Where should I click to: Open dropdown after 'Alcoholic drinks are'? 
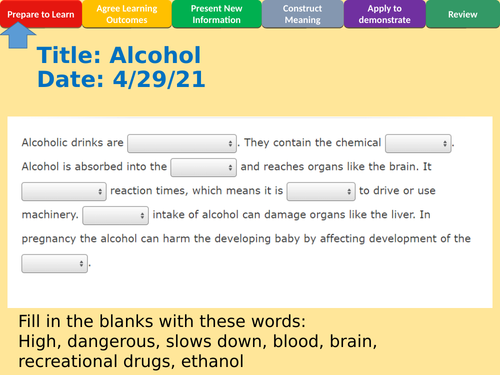click(x=182, y=143)
